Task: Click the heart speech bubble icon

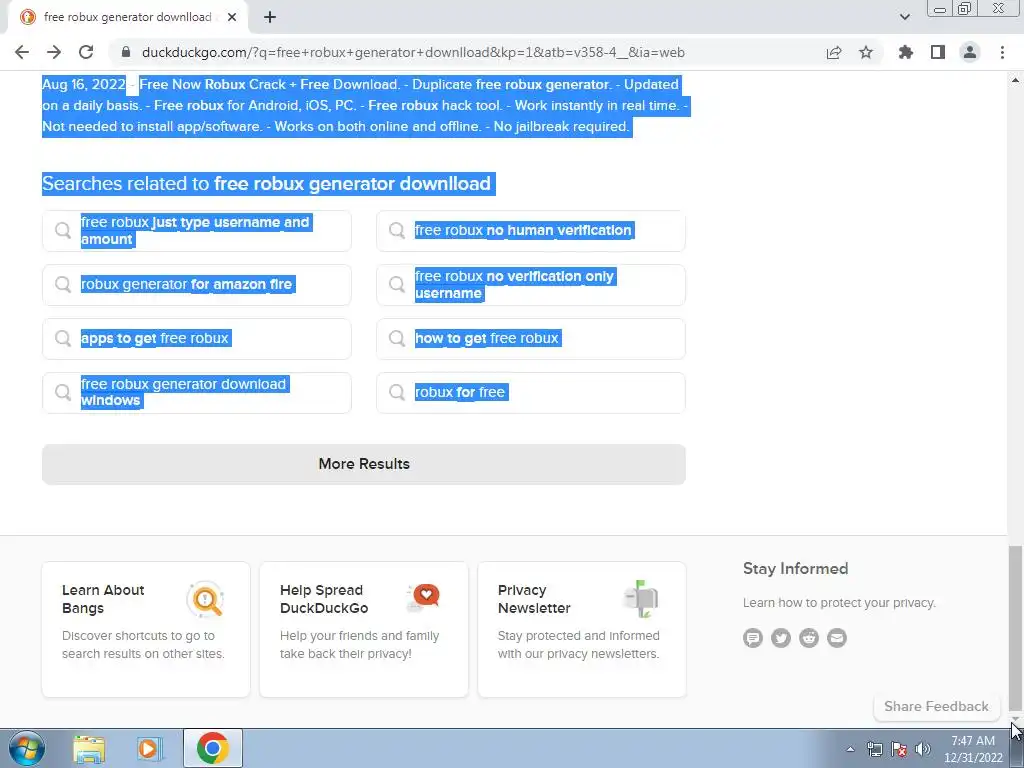Action: coord(423,597)
